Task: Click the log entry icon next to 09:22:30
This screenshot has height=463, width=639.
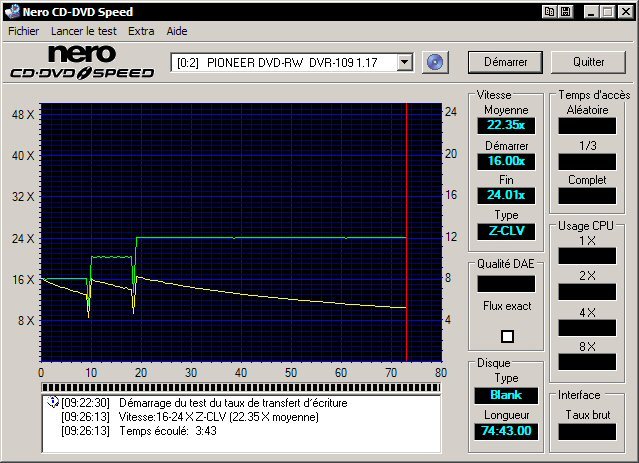Action: [52, 402]
